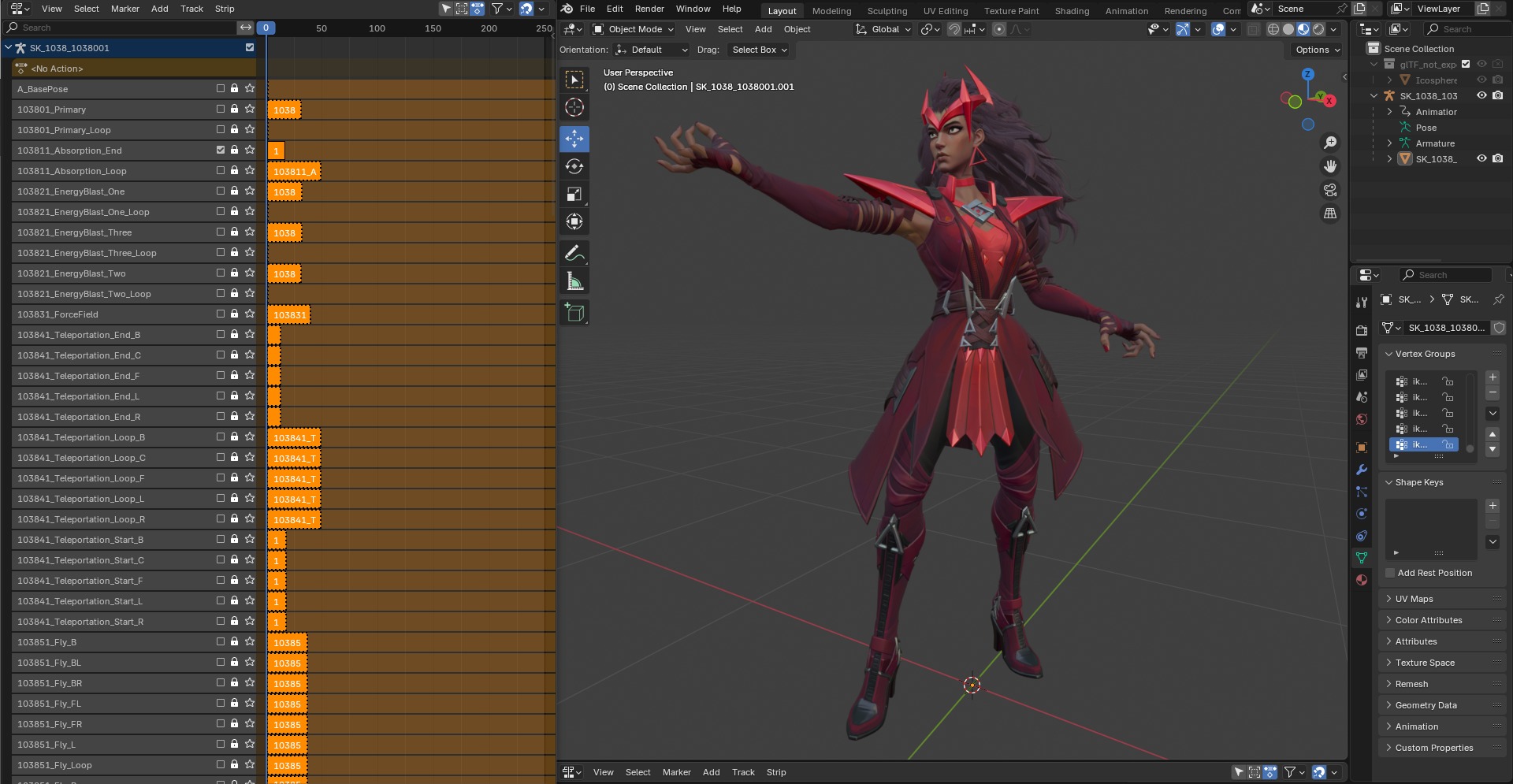
Task: Toggle X-ray mode in viewport header
Action: coord(1254,29)
